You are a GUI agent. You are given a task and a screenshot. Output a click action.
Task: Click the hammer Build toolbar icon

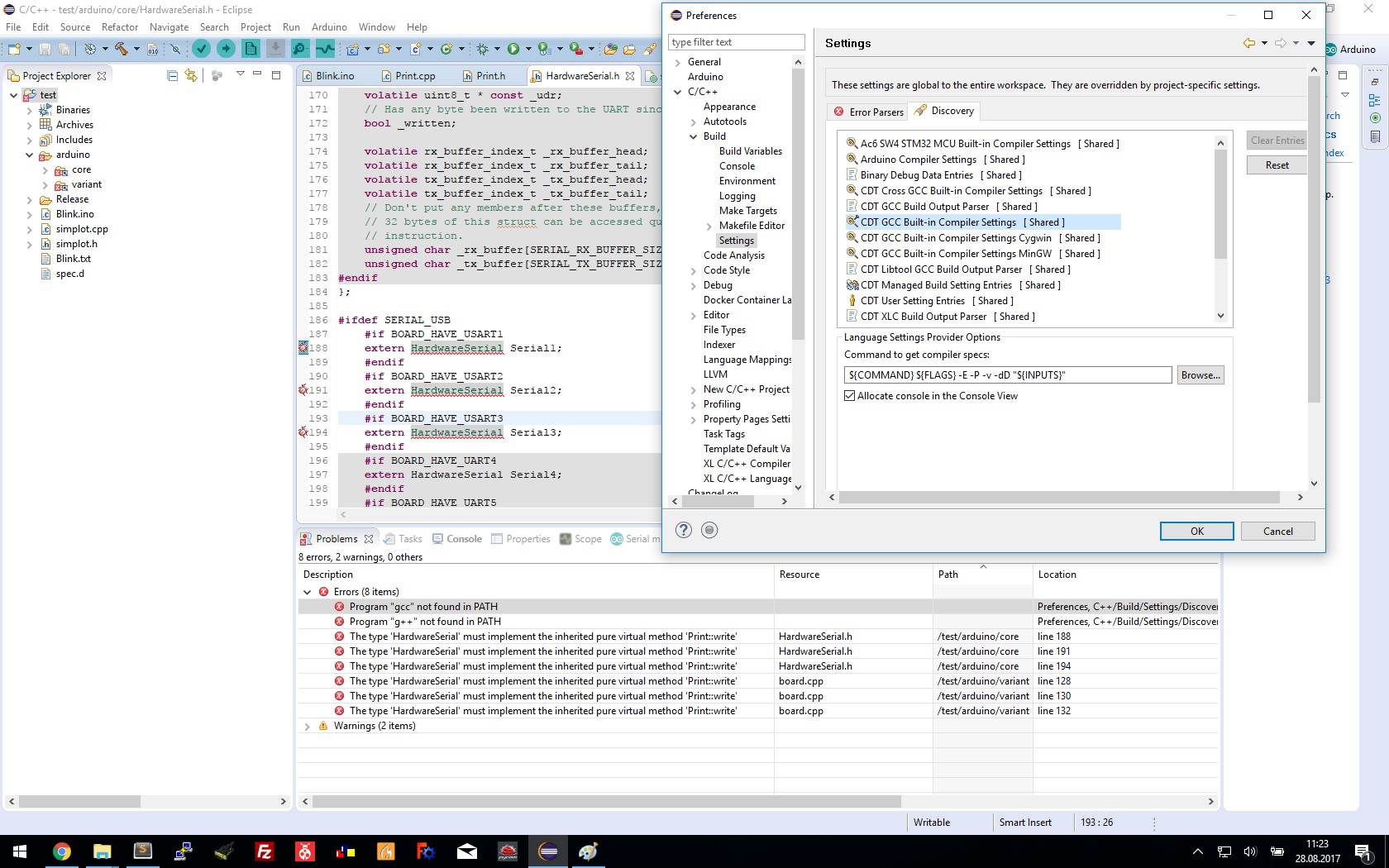click(x=122, y=49)
